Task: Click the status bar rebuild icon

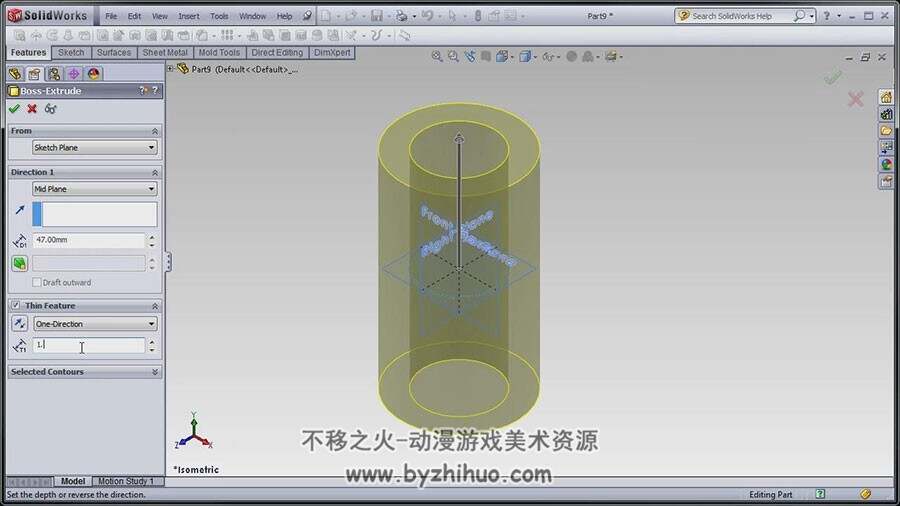Action: tap(866, 494)
